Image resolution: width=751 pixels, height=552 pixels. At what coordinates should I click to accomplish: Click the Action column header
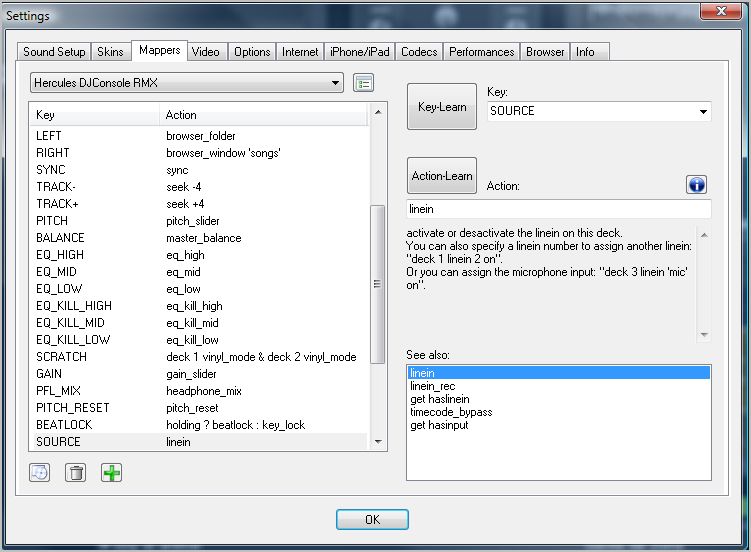(181, 115)
